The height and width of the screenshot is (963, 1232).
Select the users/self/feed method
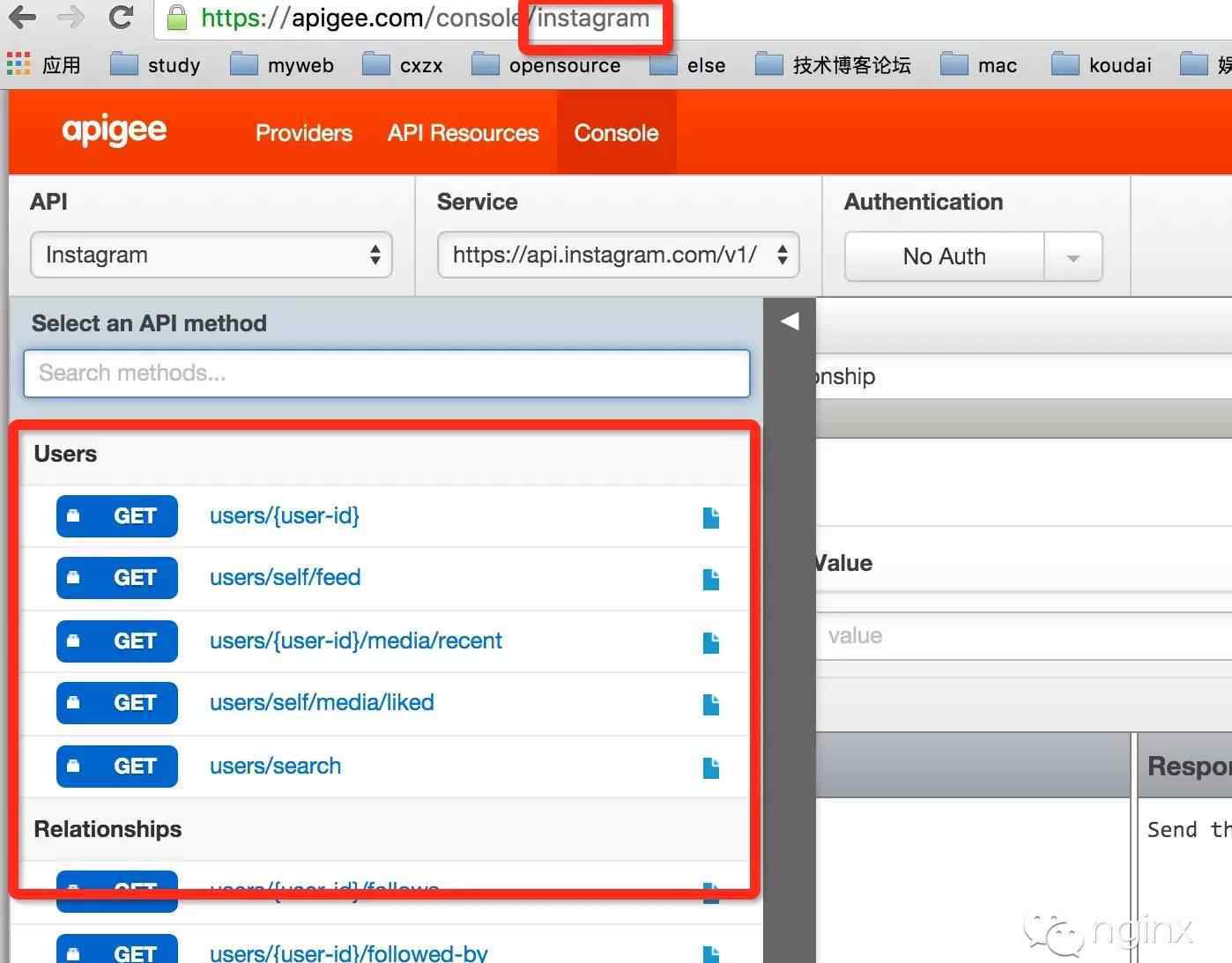[286, 577]
